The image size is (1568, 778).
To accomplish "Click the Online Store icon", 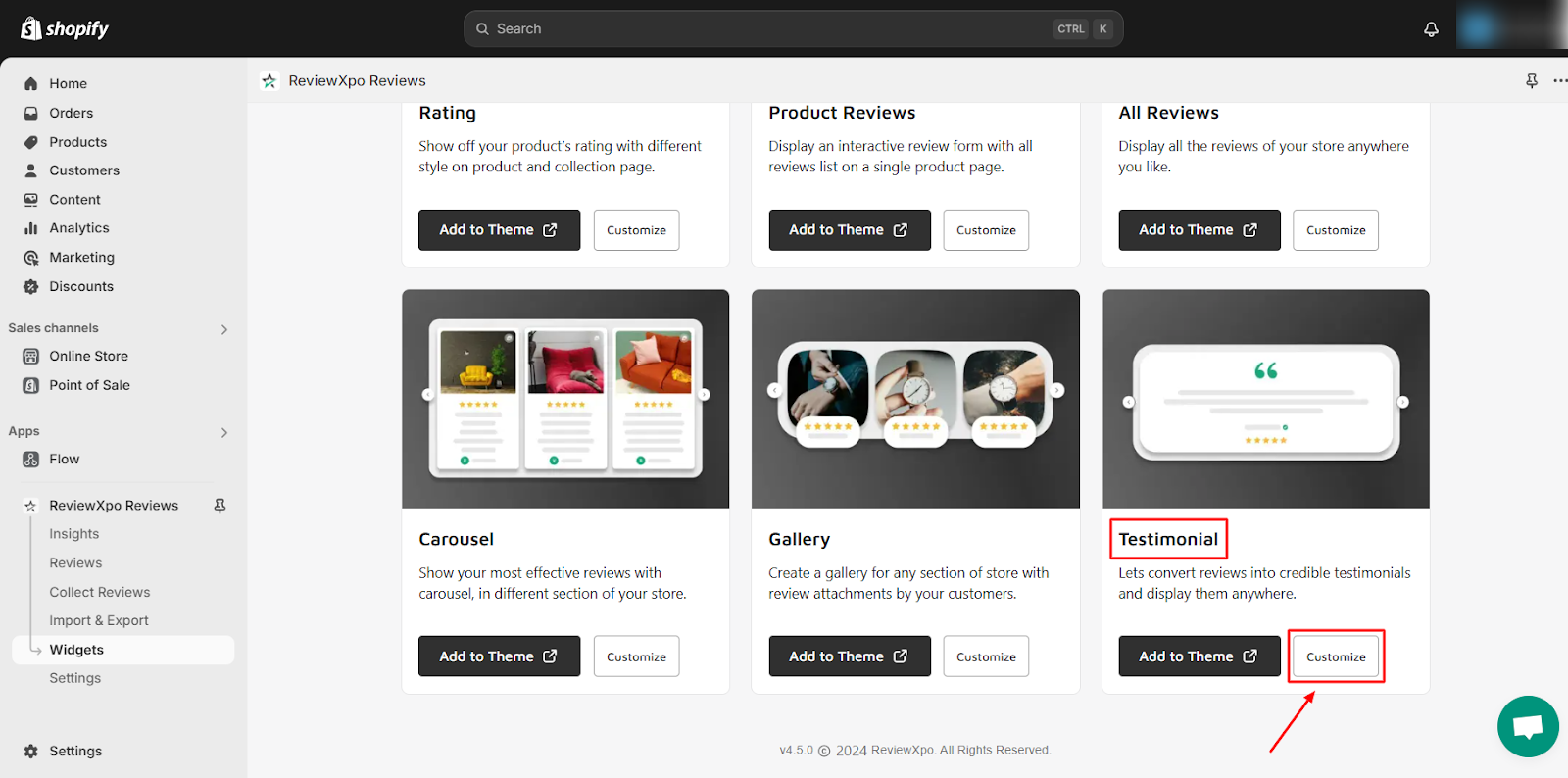I will pos(30,357).
